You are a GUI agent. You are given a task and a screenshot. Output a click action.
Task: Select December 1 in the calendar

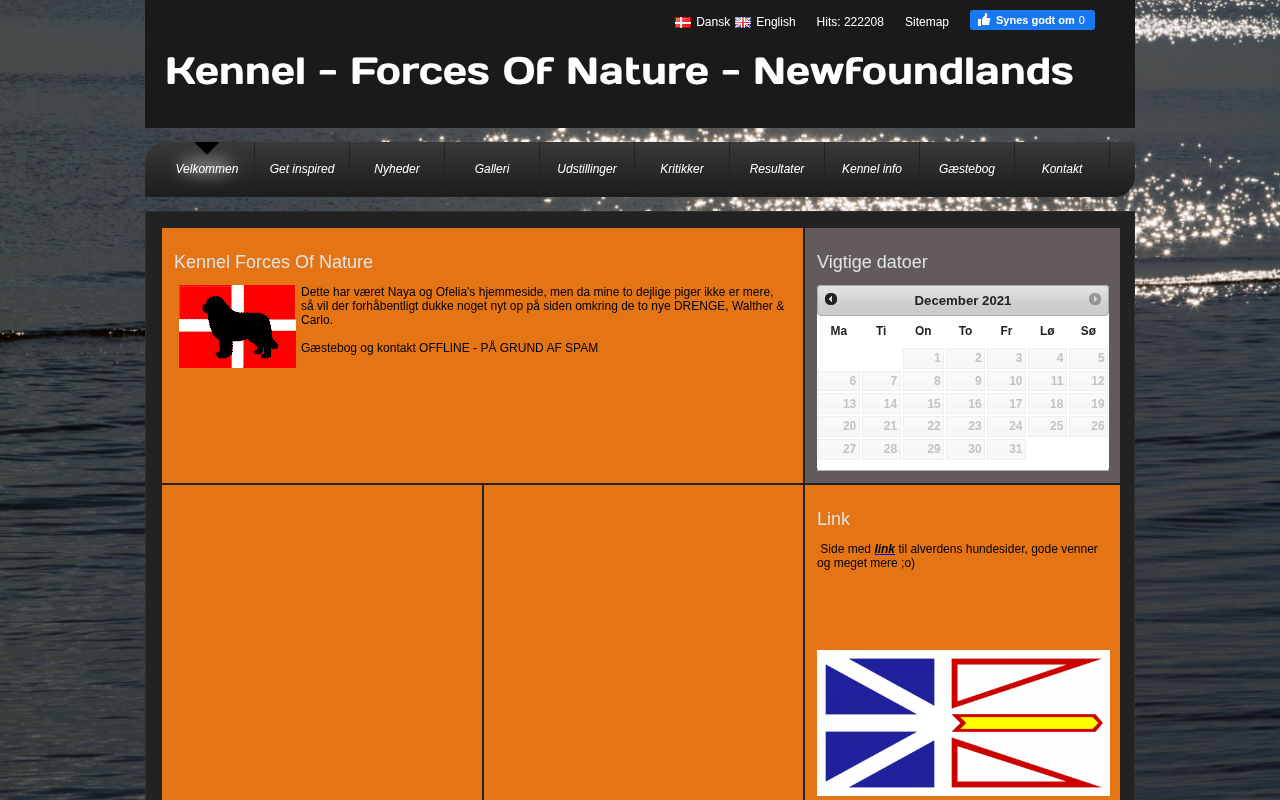pos(923,358)
